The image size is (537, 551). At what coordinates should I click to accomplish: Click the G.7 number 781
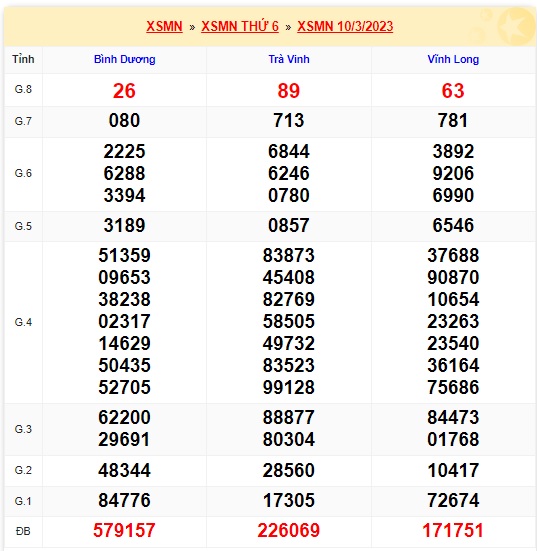click(x=453, y=121)
